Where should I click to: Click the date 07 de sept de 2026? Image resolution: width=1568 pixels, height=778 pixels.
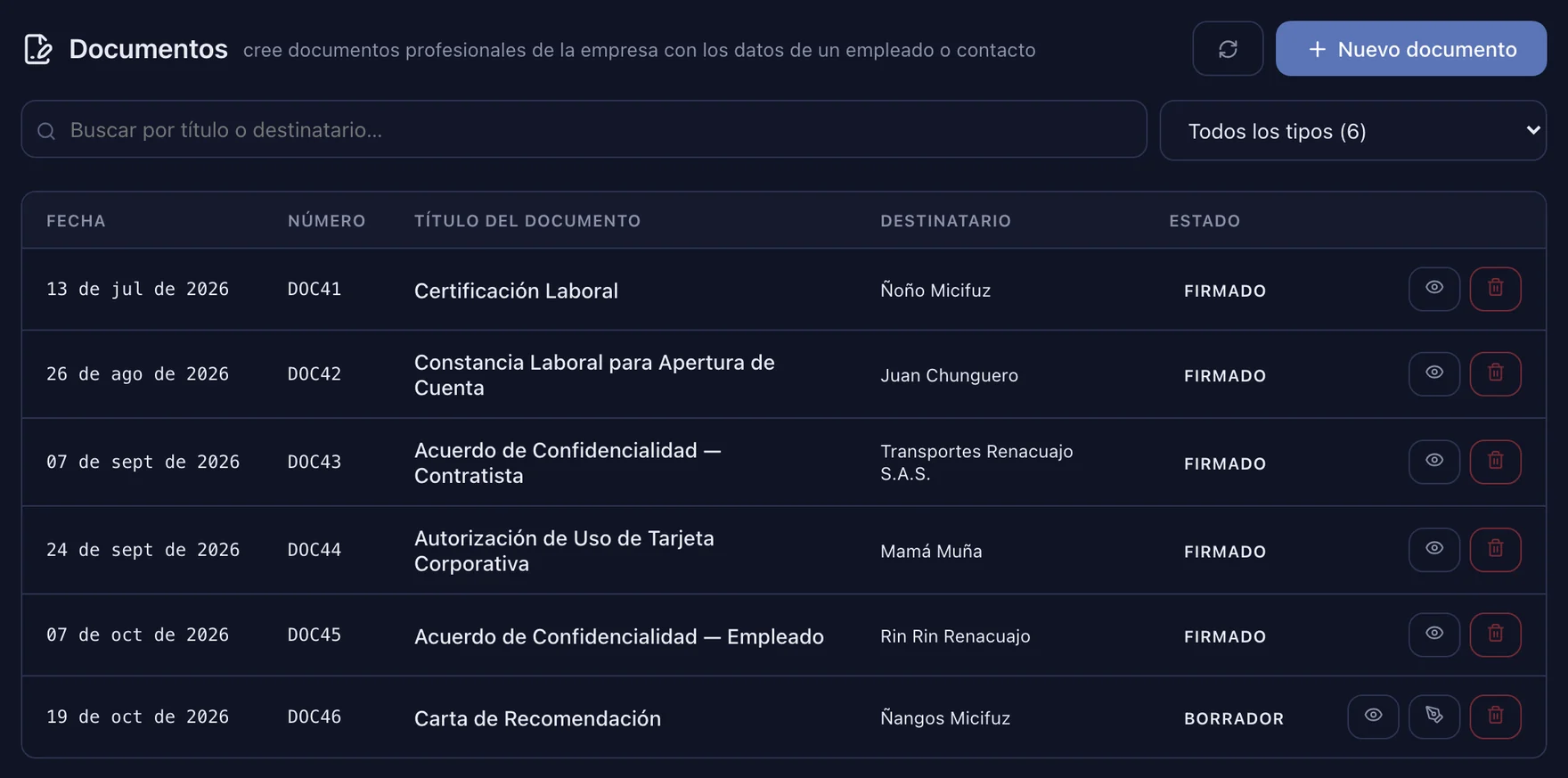143,462
